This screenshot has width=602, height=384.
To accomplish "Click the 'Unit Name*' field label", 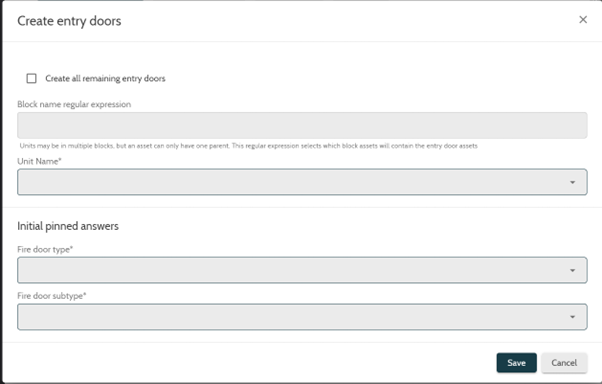I will 39,161.
